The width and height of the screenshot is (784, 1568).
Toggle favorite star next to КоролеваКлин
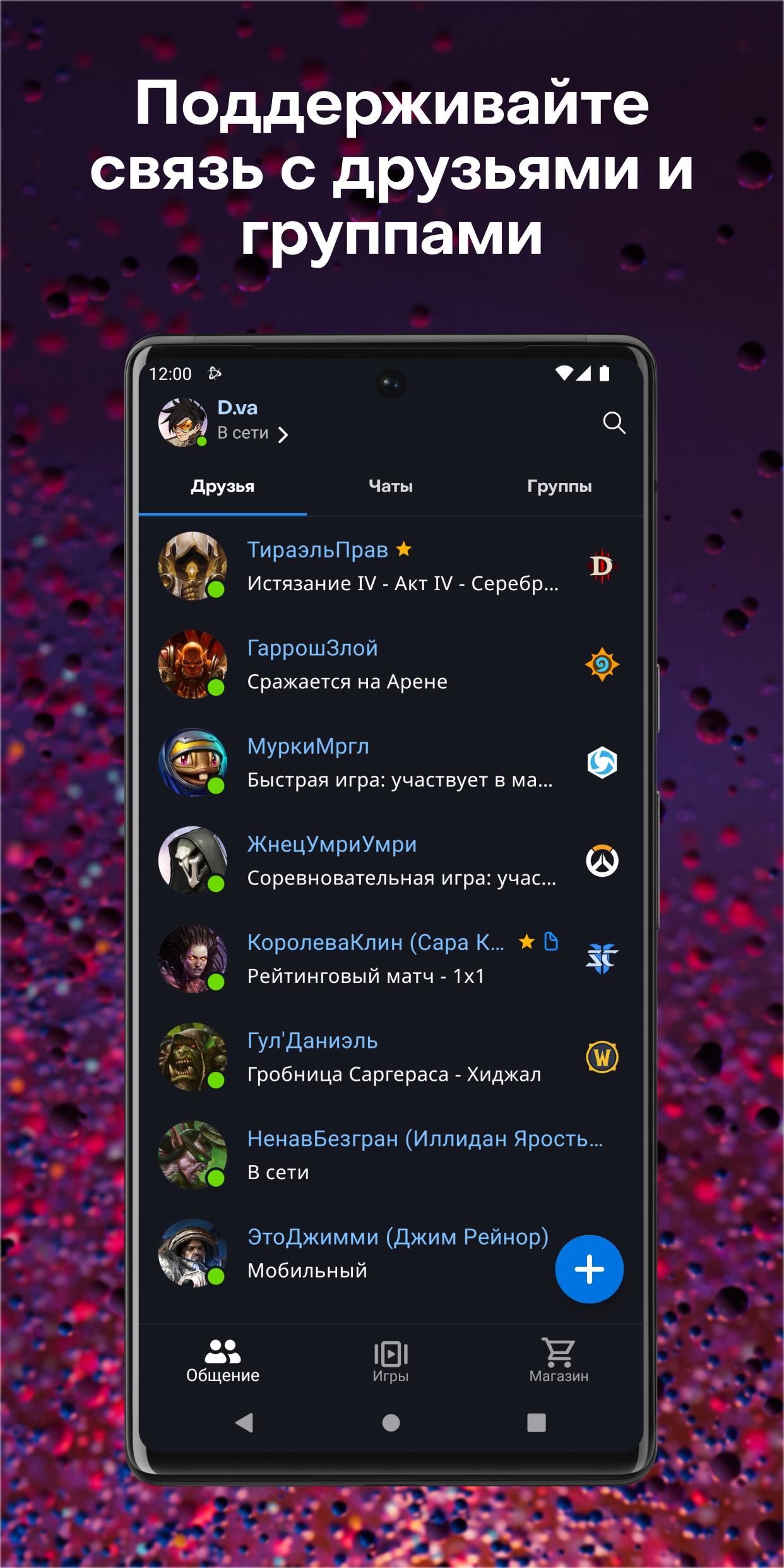pos(526,942)
